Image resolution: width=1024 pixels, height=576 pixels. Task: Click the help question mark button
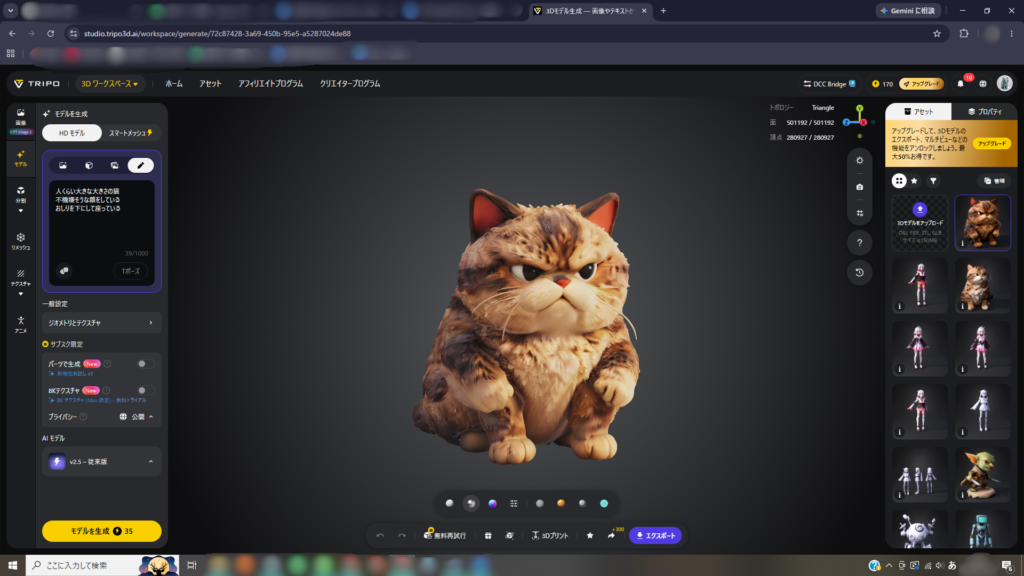(x=859, y=243)
